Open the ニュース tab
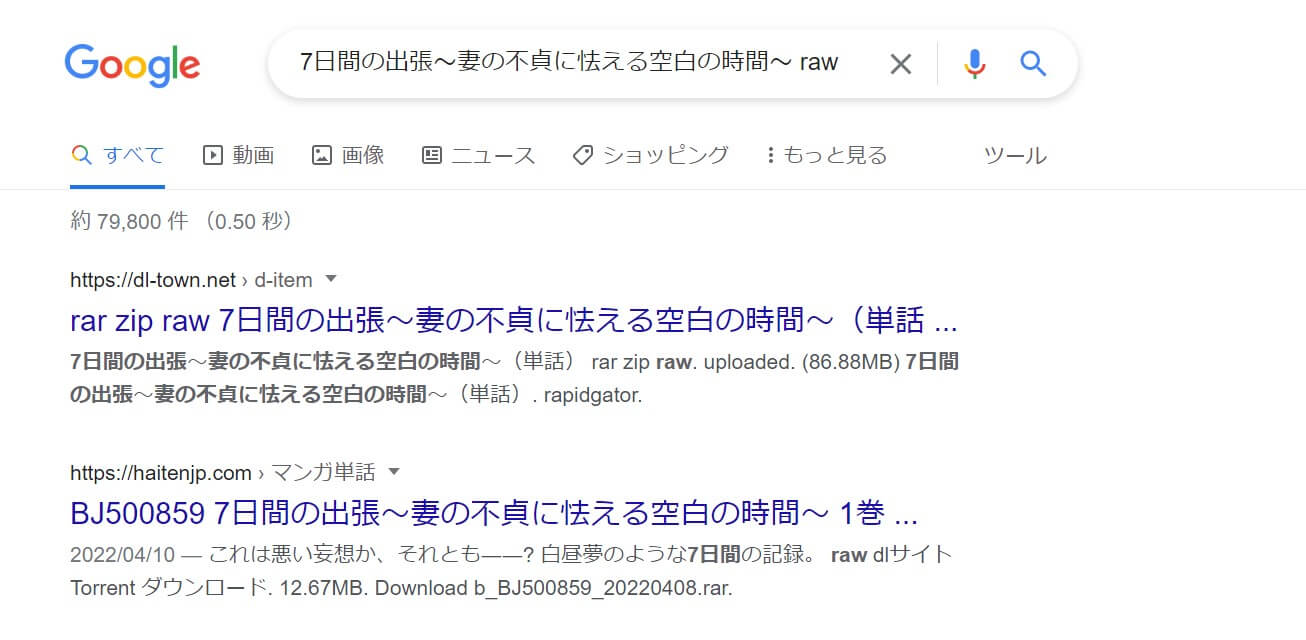The height and width of the screenshot is (640, 1306). pos(478,155)
